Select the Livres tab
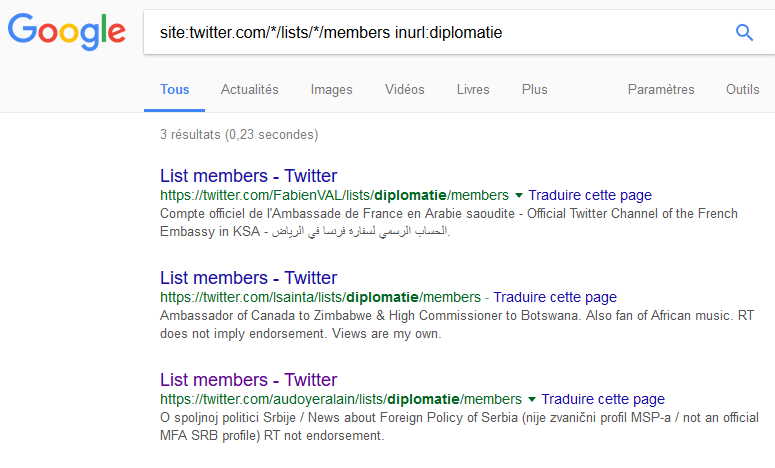Image resolution: width=775 pixels, height=468 pixels. click(473, 89)
